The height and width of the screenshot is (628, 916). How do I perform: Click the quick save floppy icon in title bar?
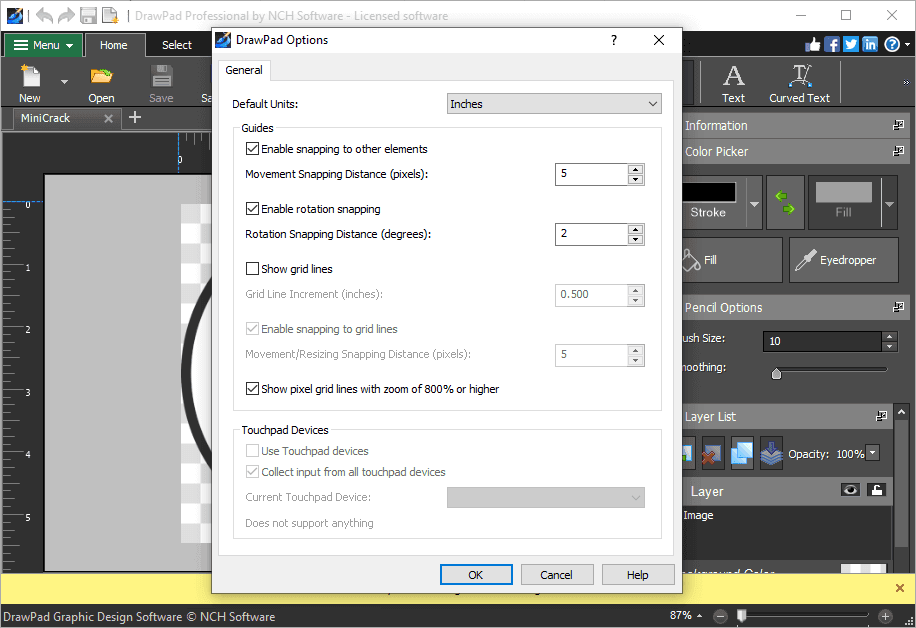click(x=88, y=15)
